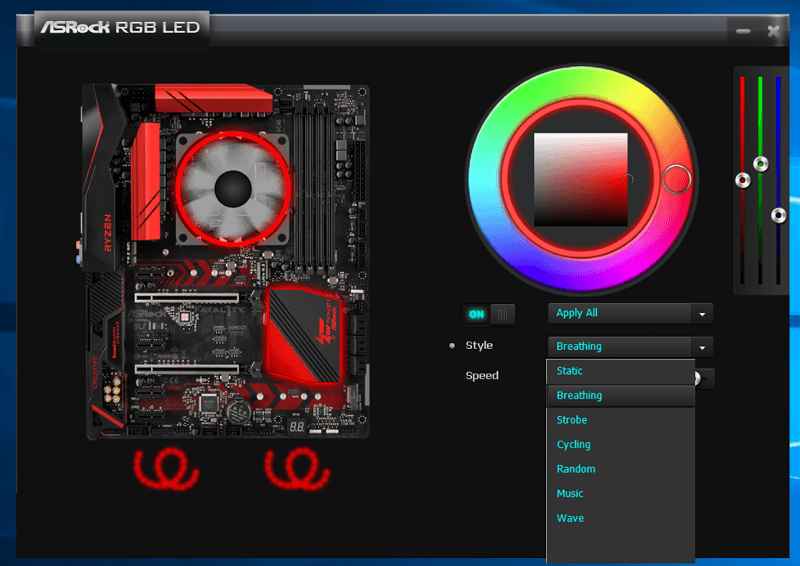Click the hue ring selector circle
Viewport: 800px width, 566px height.
pyautogui.click(x=677, y=179)
